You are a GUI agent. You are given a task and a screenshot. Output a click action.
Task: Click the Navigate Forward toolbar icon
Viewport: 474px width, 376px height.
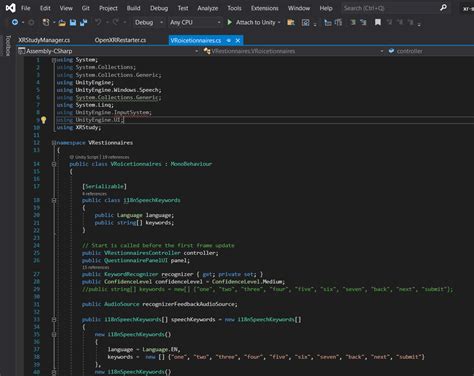click(x=31, y=22)
